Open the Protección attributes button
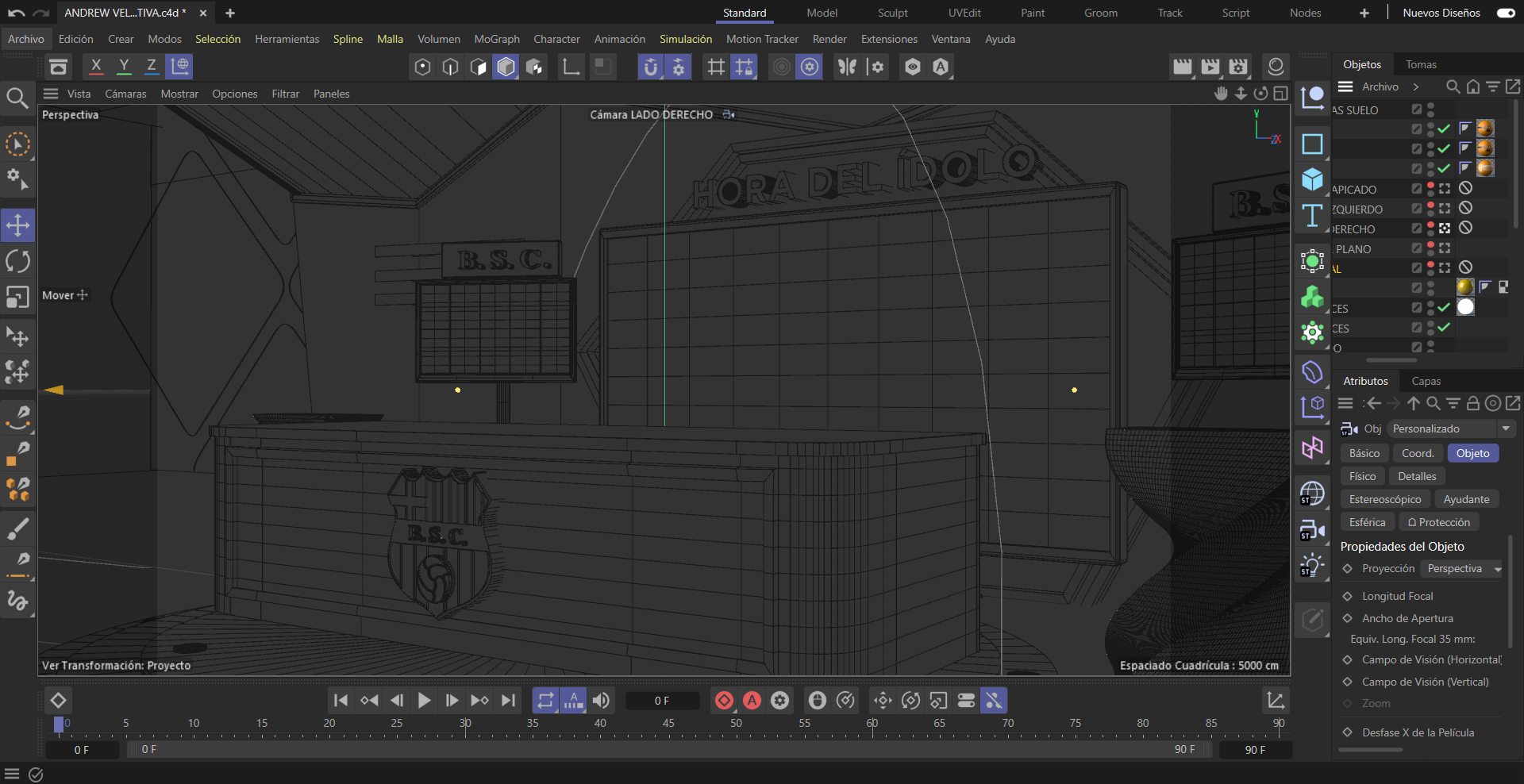1524x784 pixels. pos(1439,522)
